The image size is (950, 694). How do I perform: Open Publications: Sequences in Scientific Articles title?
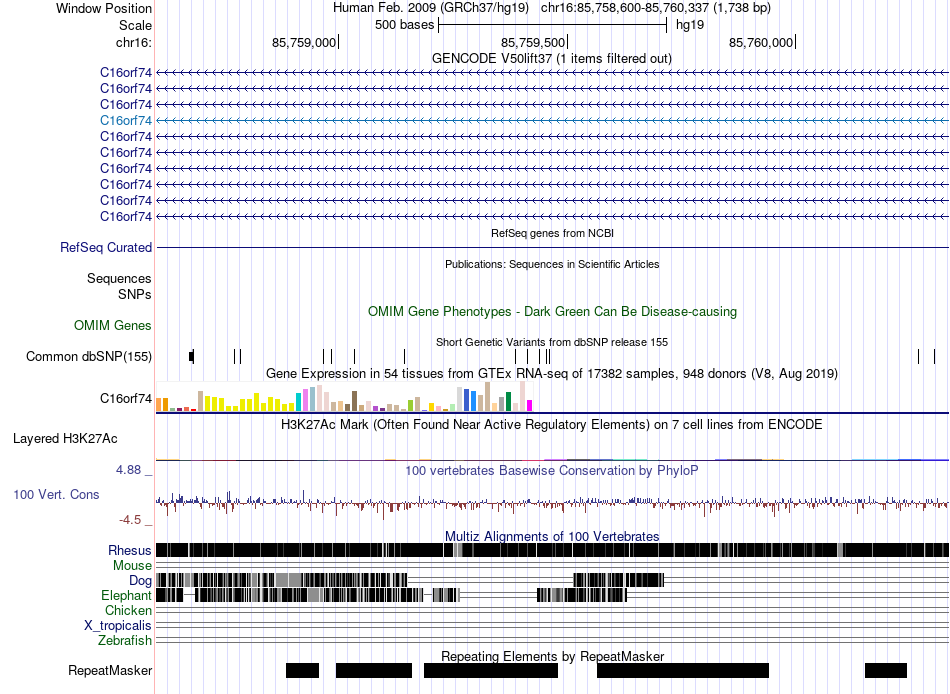552,264
